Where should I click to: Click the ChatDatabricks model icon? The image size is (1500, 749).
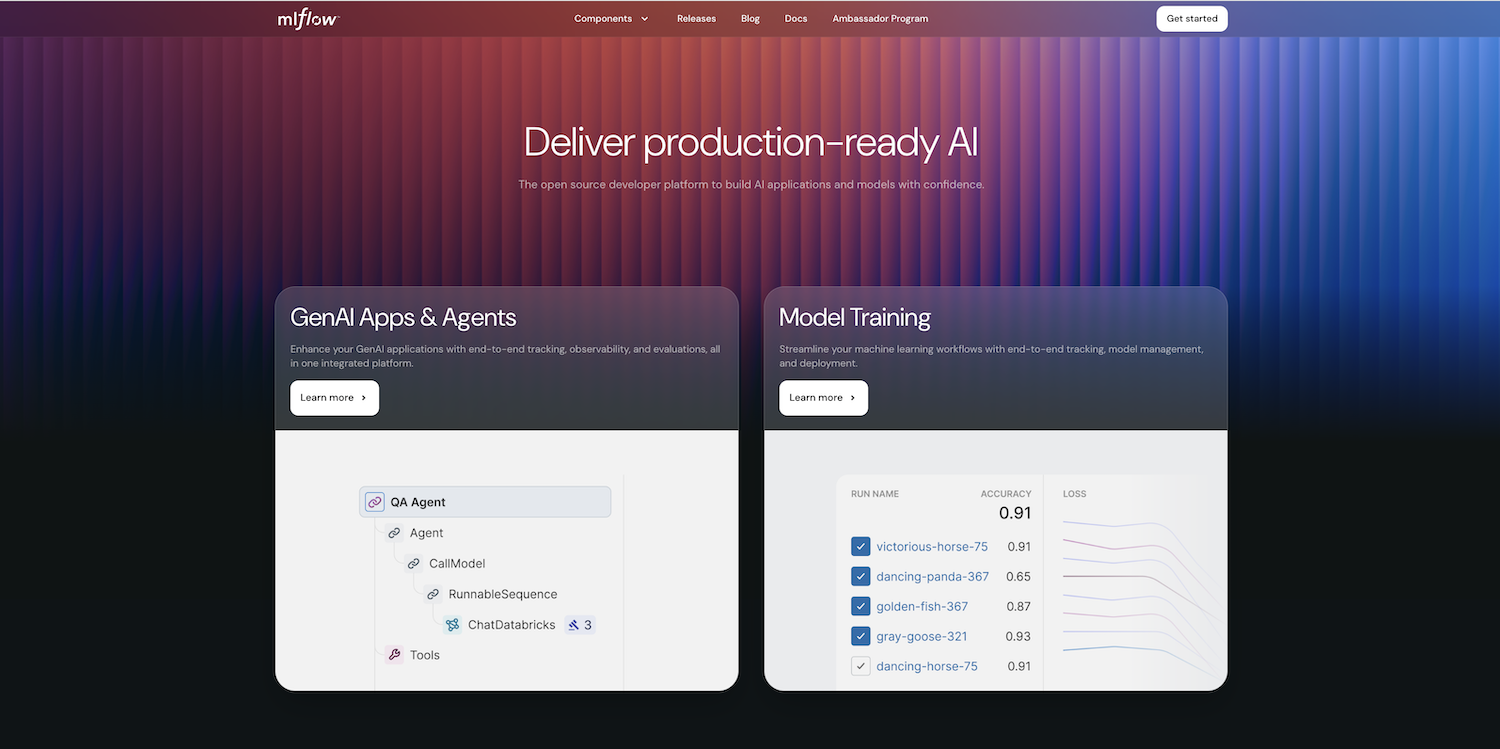pyautogui.click(x=452, y=625)
